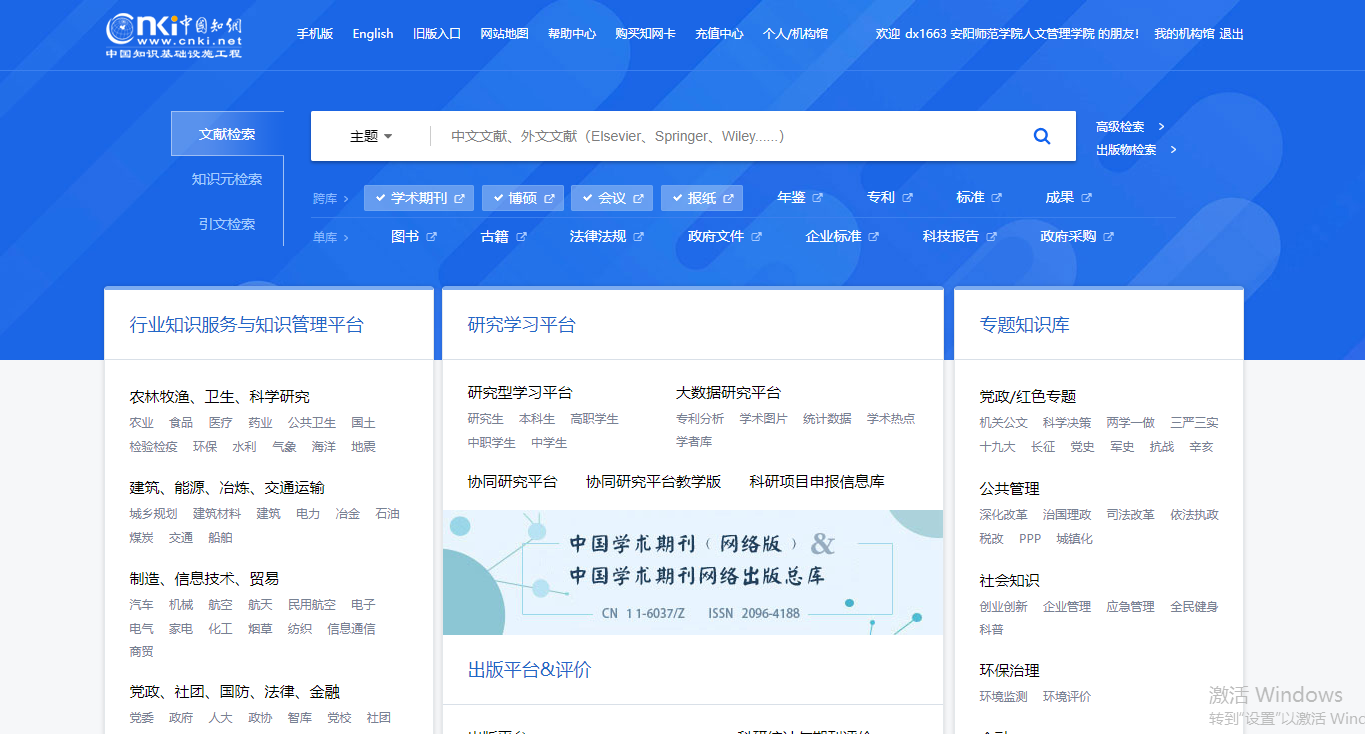Image resolution: width=1365 pixels, height=734 pixels.
Task: Click the arrow beside 高级检索
Action: [x=1161, y=127]
